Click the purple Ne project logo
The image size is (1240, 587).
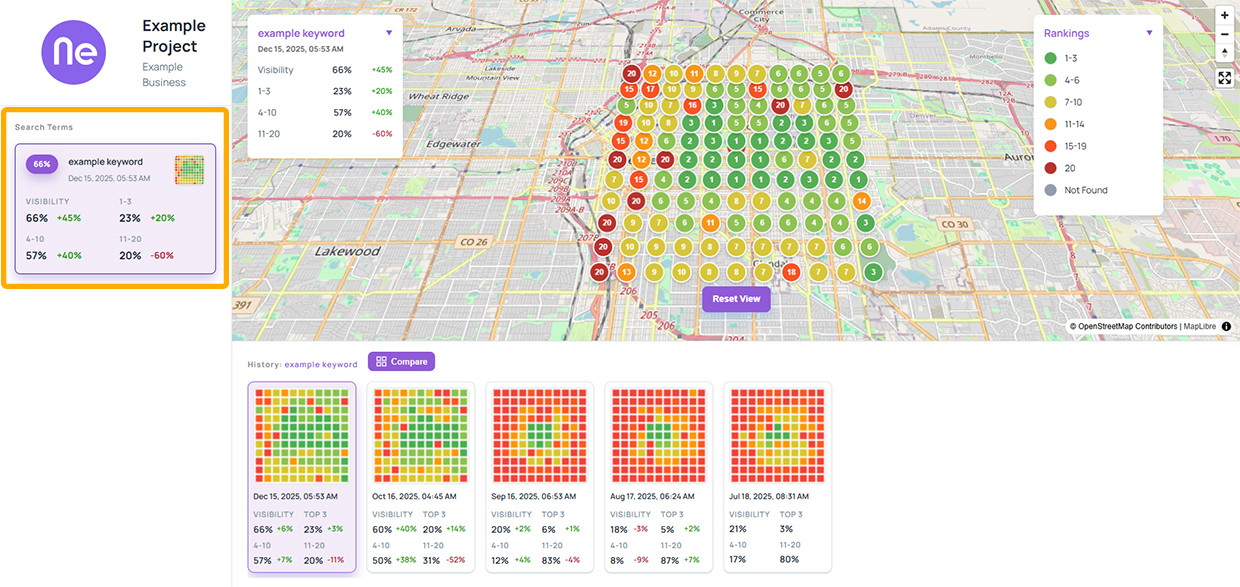[73, 52]
